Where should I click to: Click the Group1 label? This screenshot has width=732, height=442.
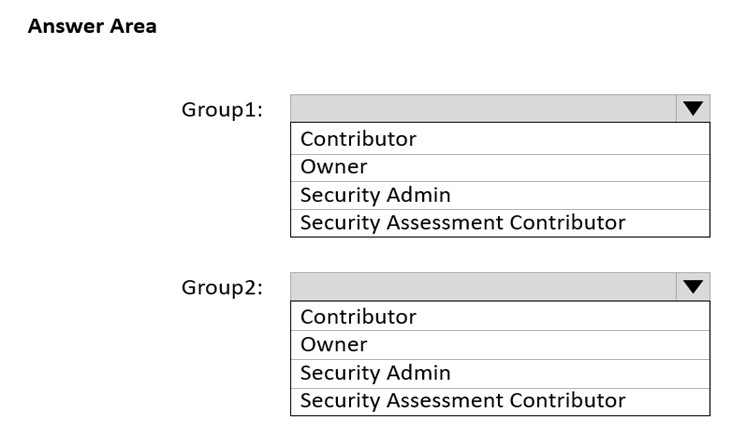point(222,110)
